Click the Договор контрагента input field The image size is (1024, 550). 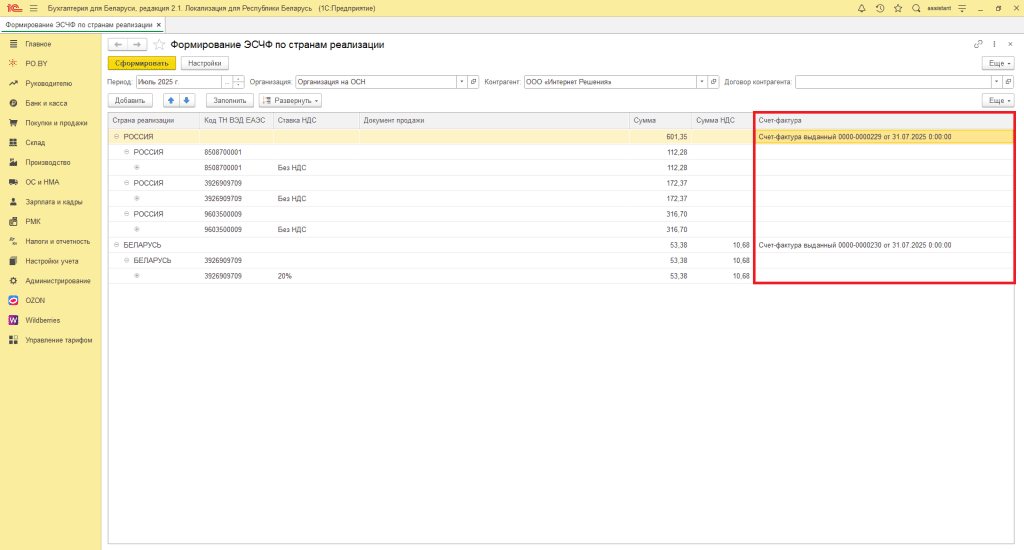coord(892,82)
